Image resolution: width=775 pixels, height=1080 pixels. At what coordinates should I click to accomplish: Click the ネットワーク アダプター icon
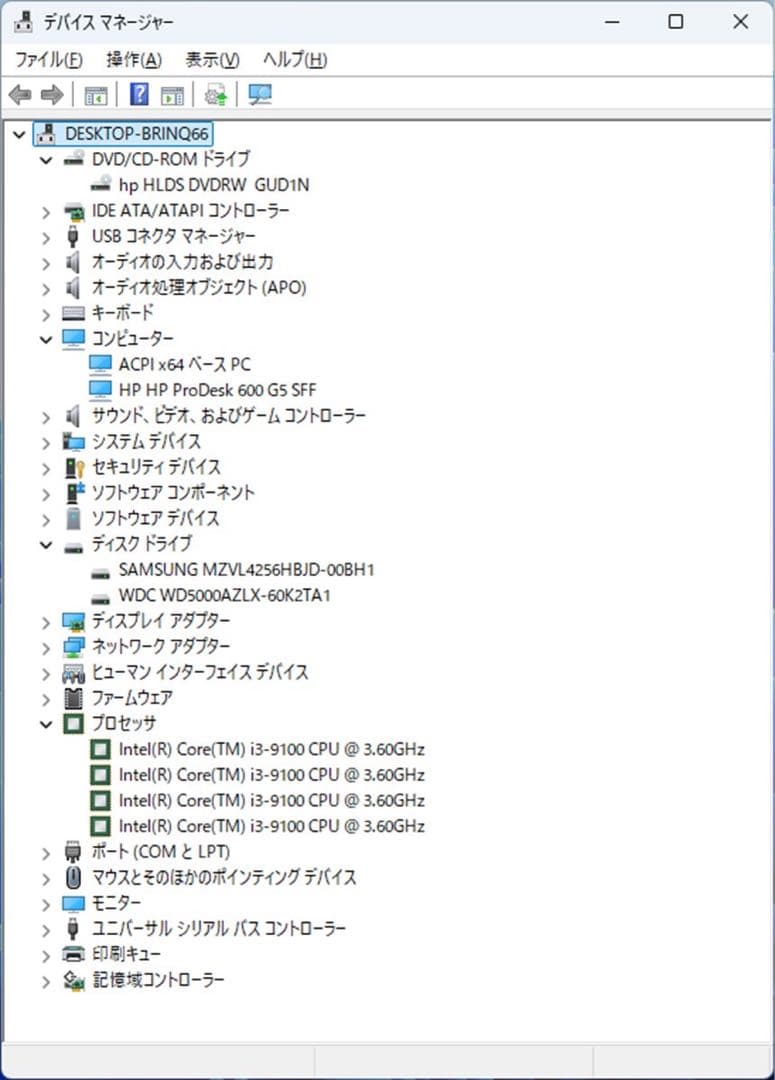pos(74,647)
